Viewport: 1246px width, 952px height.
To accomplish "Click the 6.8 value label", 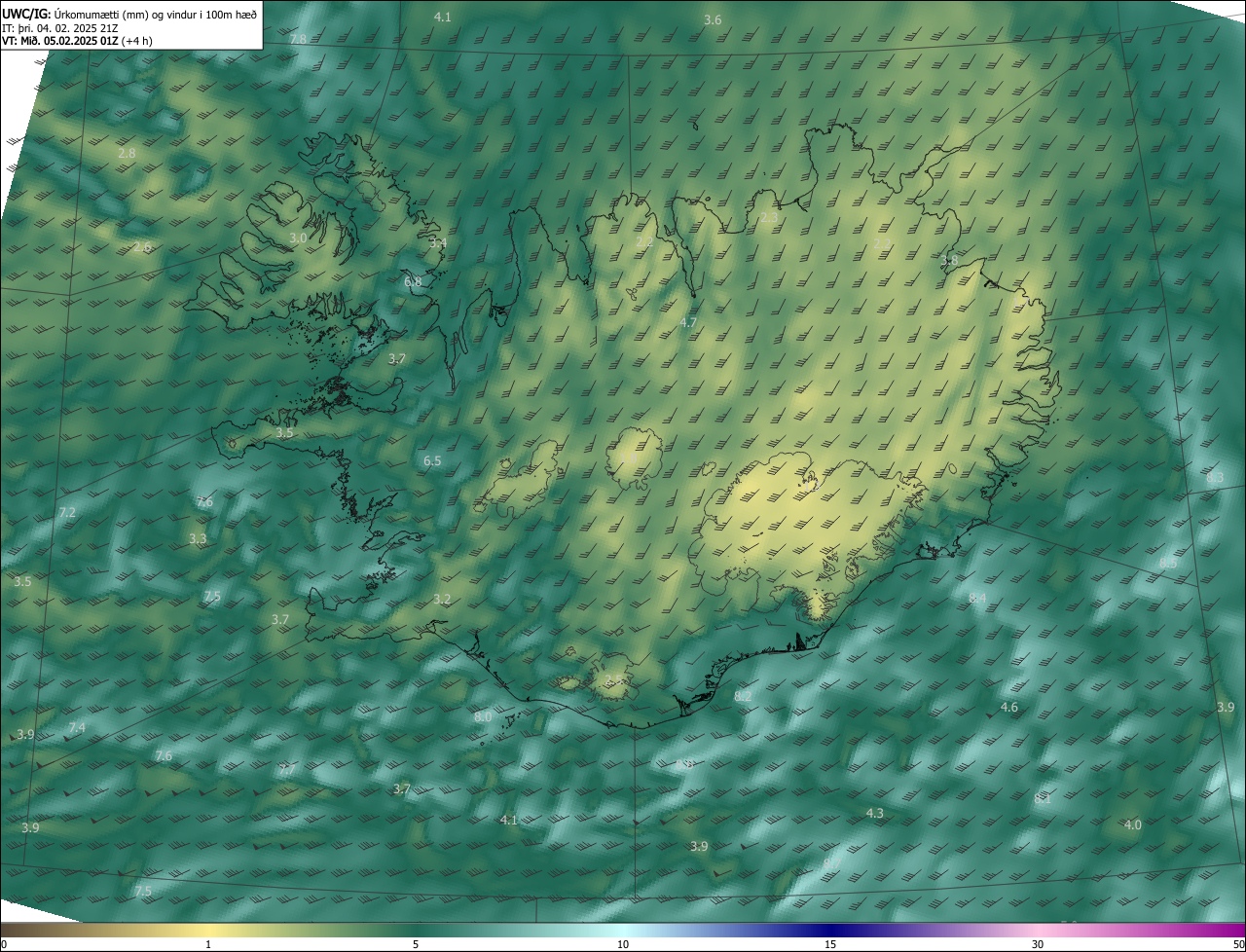I will click(x=413, y=282).
